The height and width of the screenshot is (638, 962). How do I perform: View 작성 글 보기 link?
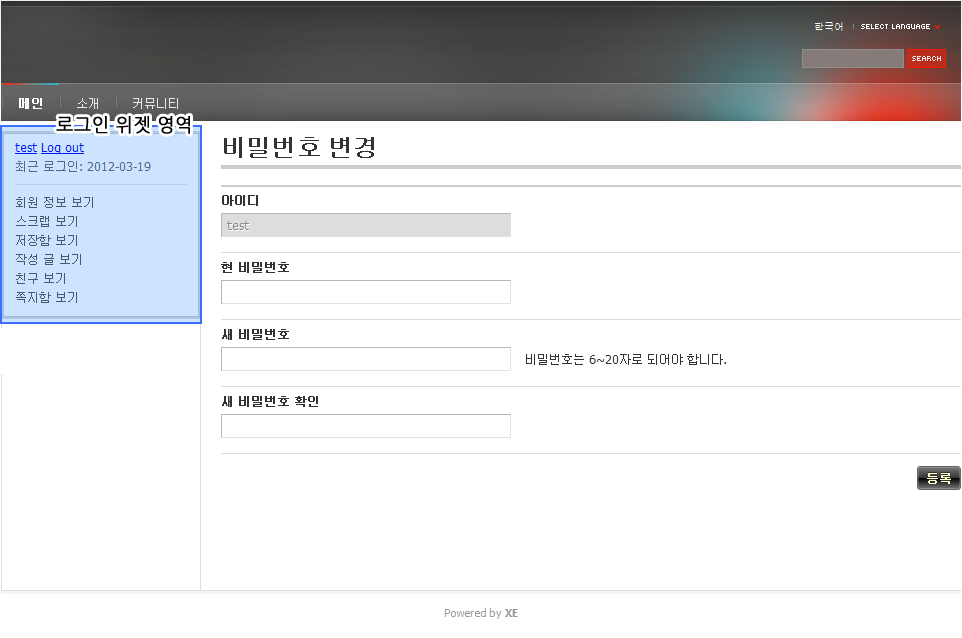[x=49, y=259]
